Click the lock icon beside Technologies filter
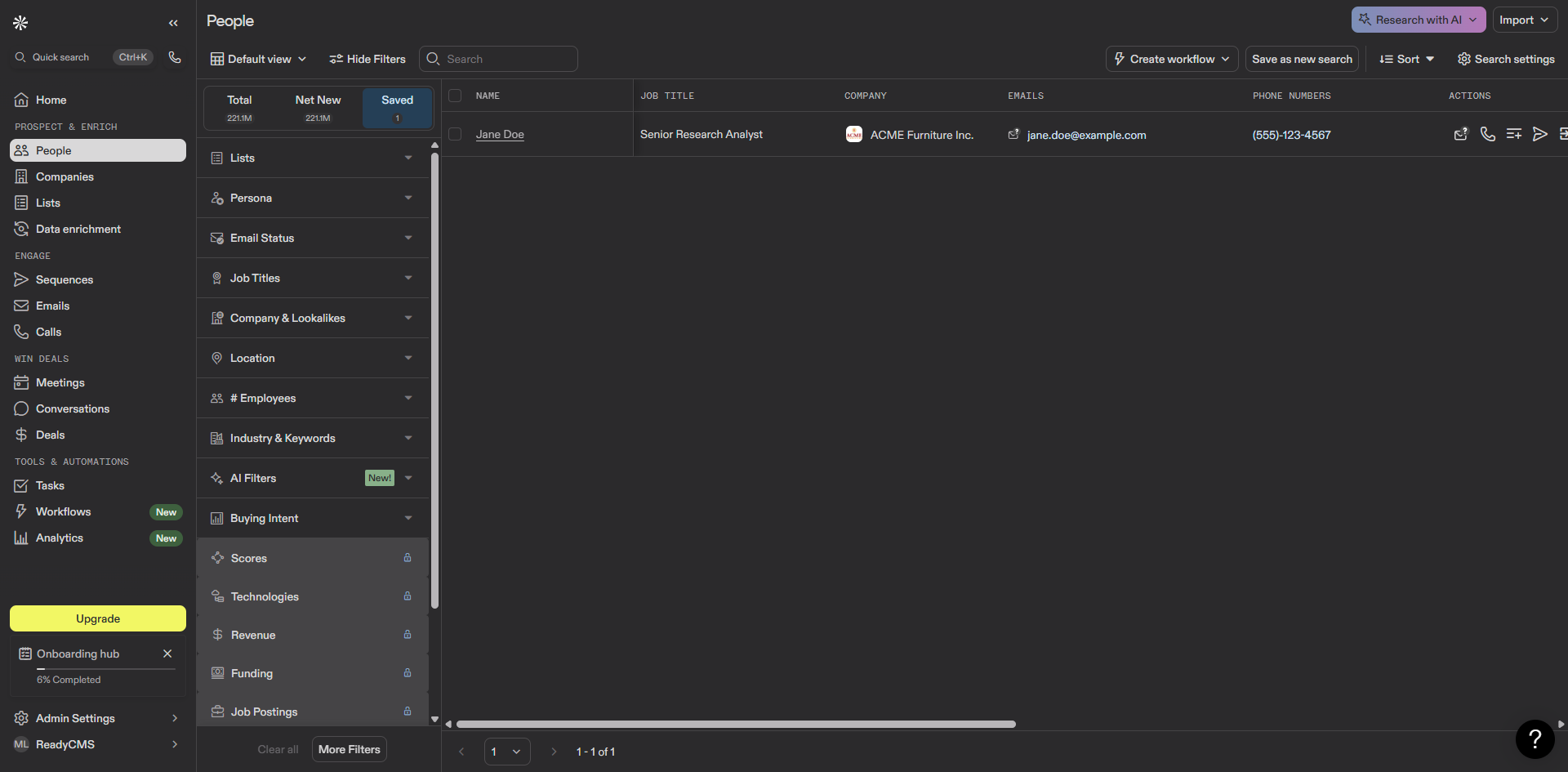The width and height of the screenshot is (1568, 772). click(408, 596)
